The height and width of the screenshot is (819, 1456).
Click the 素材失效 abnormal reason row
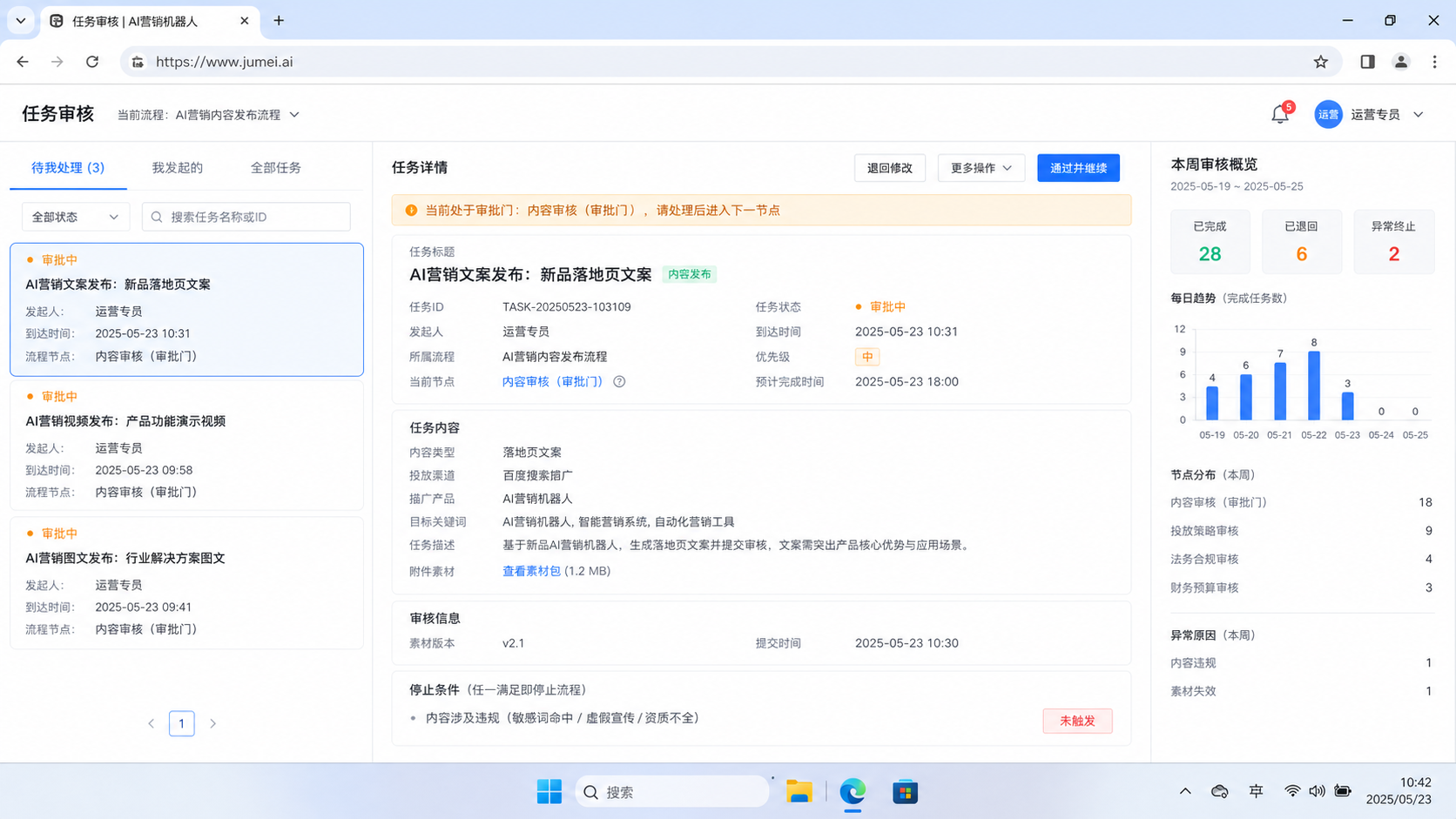pos(1301,691)
